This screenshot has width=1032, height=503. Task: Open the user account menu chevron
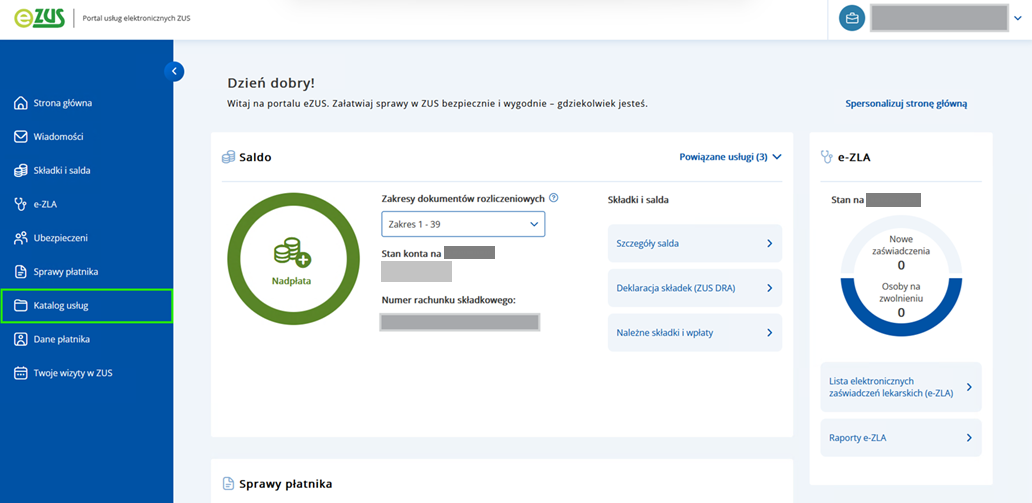click(x=1018, y=18)
